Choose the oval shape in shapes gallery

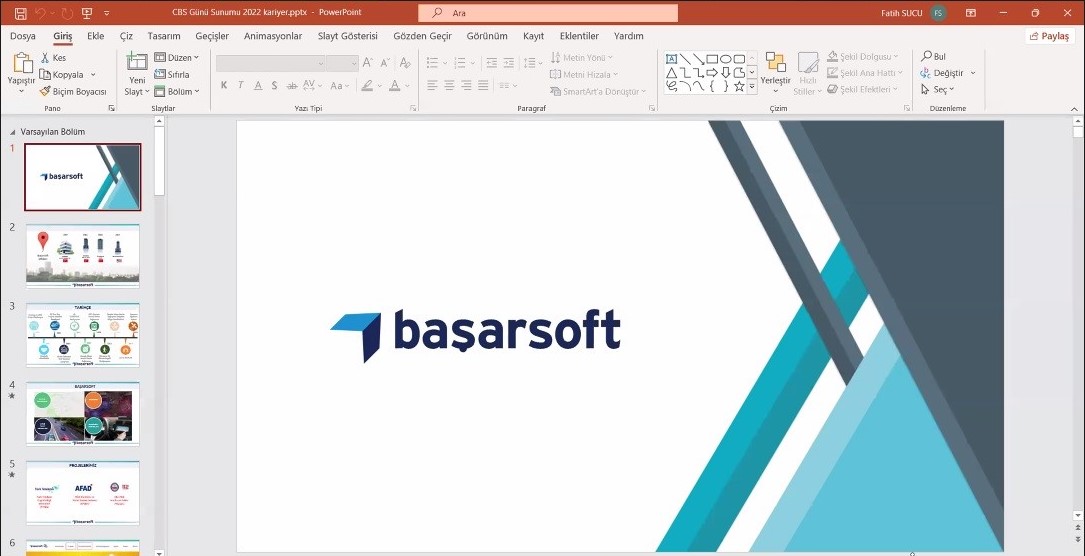726,59
